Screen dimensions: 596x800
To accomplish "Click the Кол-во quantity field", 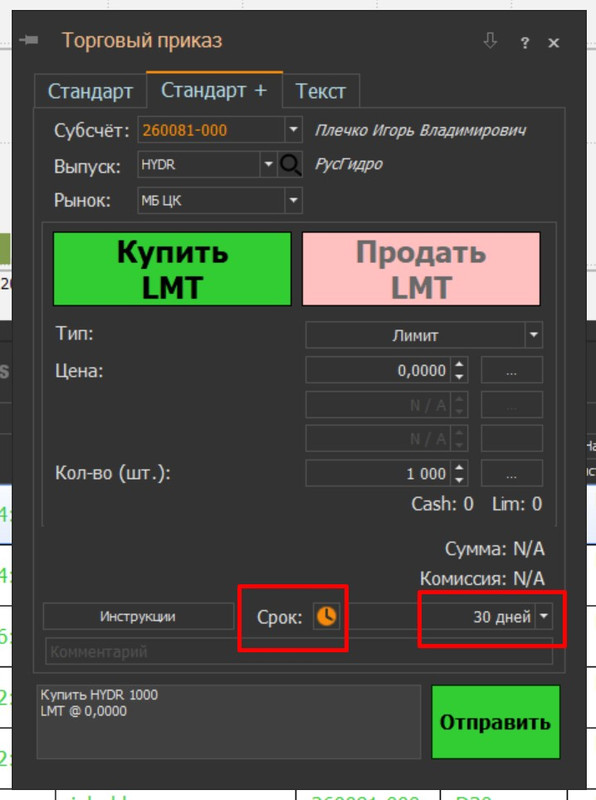I will coord(378,473).
